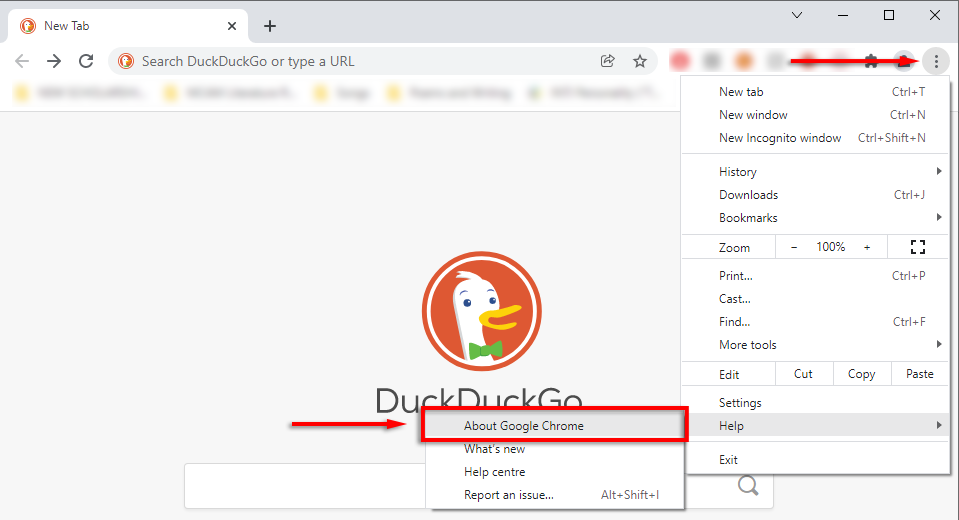Select What's new in Help submenu

pyautogui.click(x=555, y=449)
